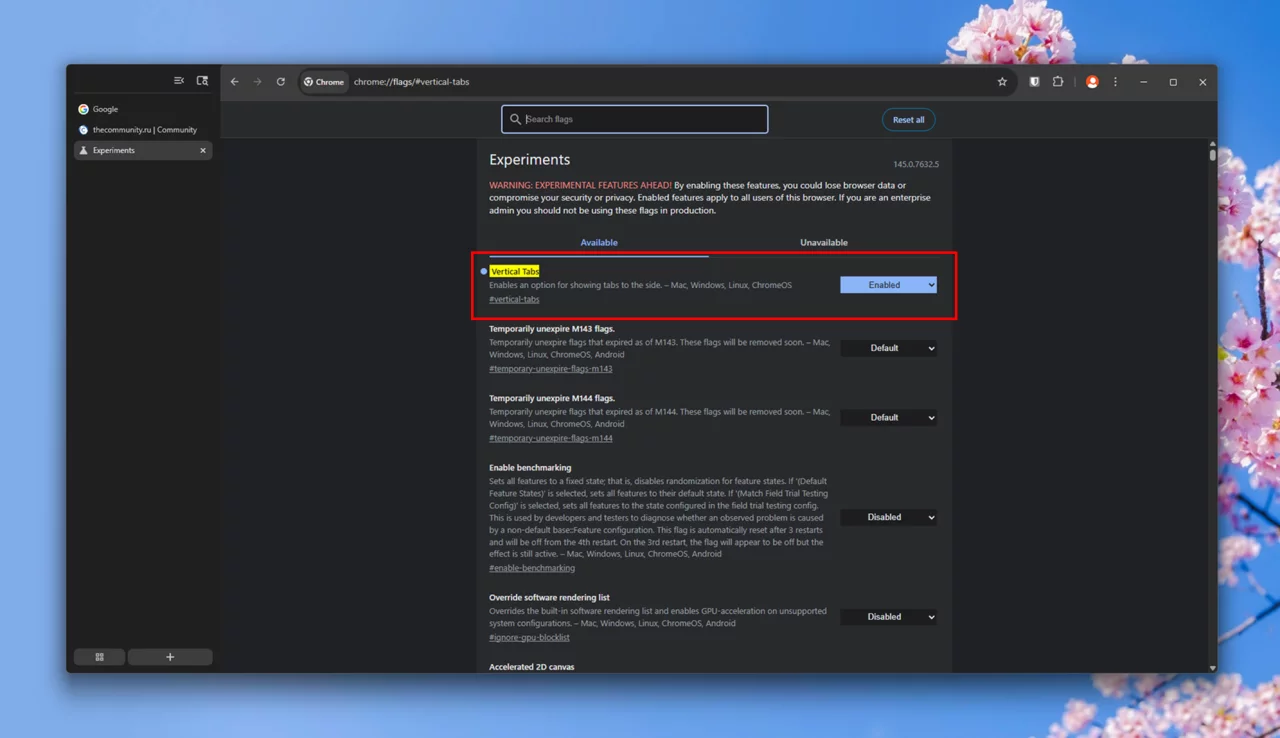Viewport: 1280px width, 738px height.
Task: Add a new tab in sidebar
Action: (x=170, y=657)
